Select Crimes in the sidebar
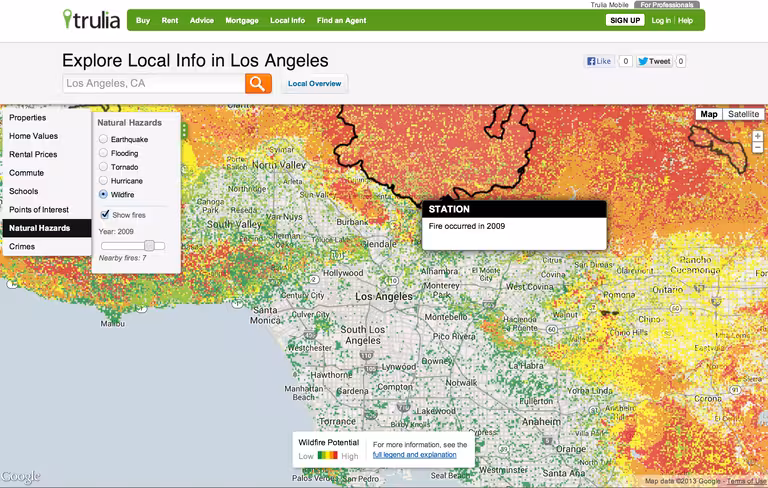This screenshot has width=768, height=488. 47,246
